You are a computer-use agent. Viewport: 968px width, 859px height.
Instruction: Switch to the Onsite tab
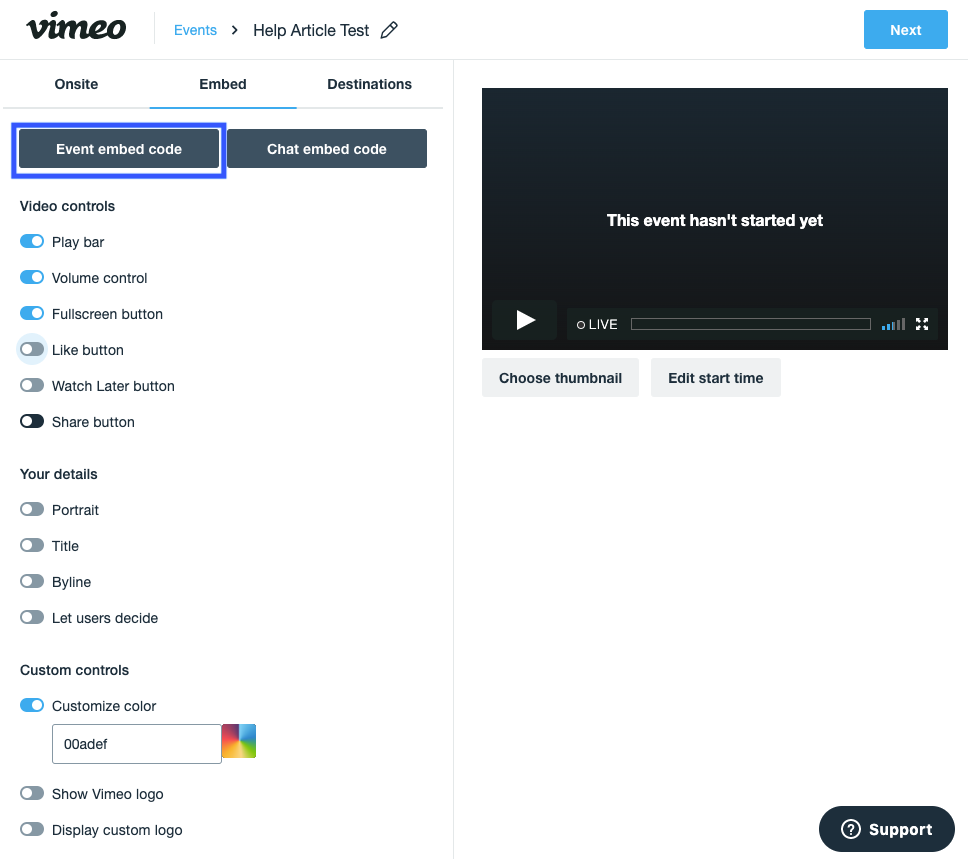tap(76, 84)
